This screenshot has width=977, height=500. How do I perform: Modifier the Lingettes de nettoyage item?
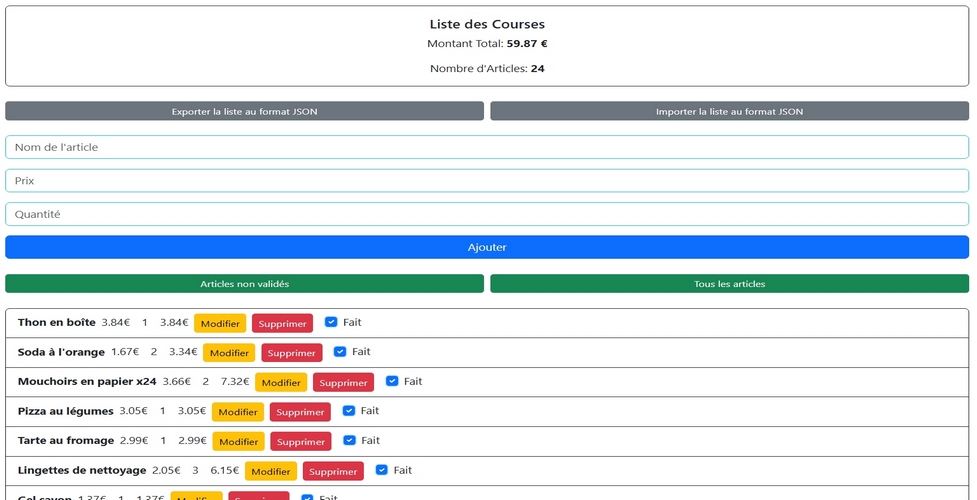[271, 471]
